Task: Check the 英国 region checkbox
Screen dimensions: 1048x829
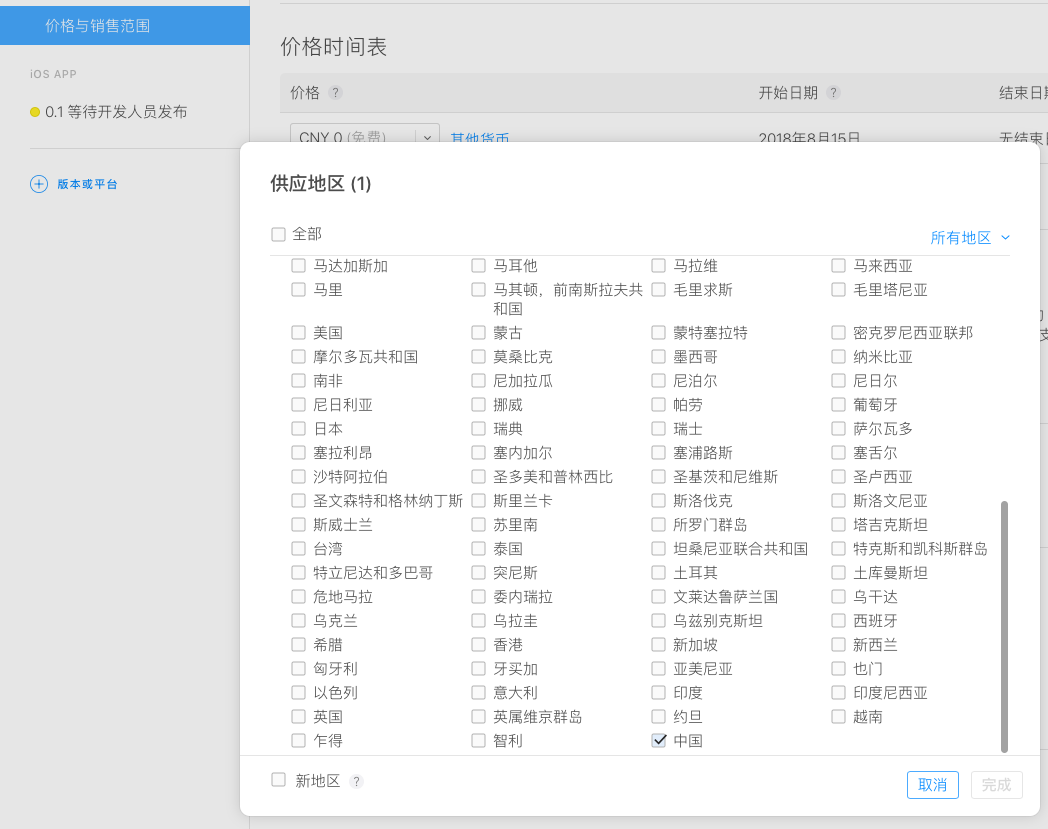Action: click(298, 717)
